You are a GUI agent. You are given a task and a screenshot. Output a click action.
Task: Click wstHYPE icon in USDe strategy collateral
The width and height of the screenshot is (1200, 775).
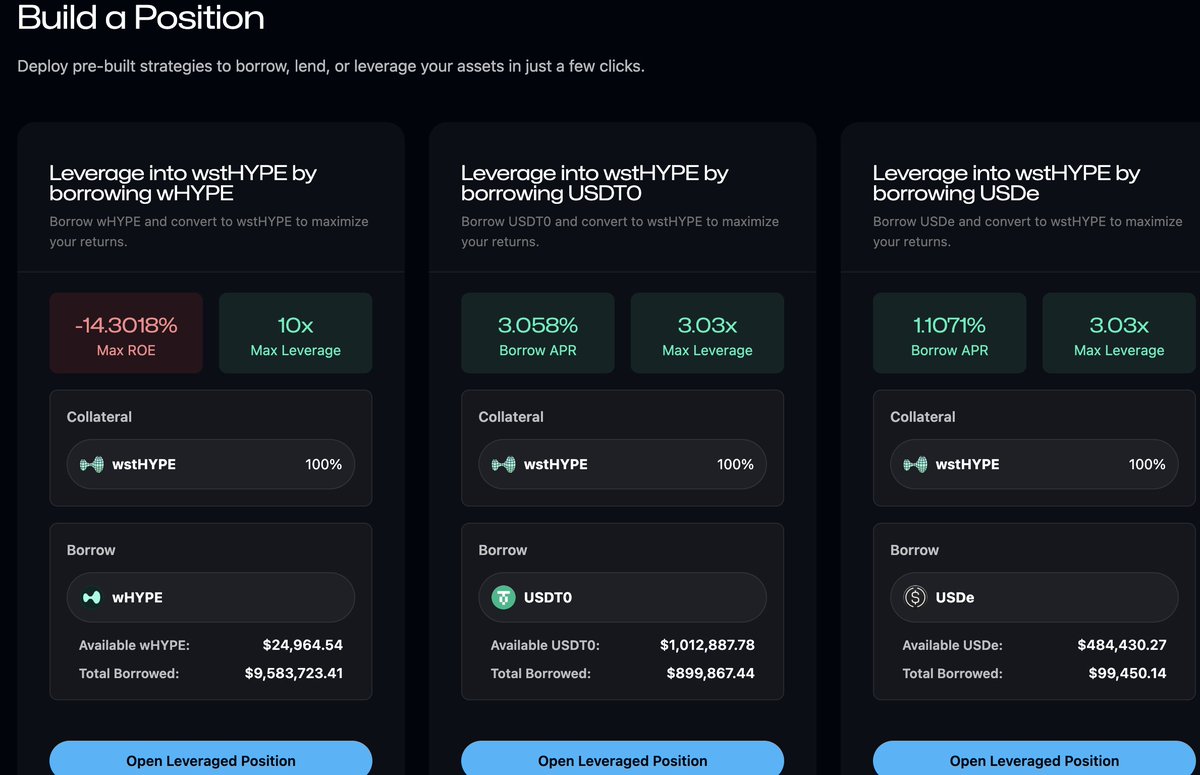coord(915,464)
